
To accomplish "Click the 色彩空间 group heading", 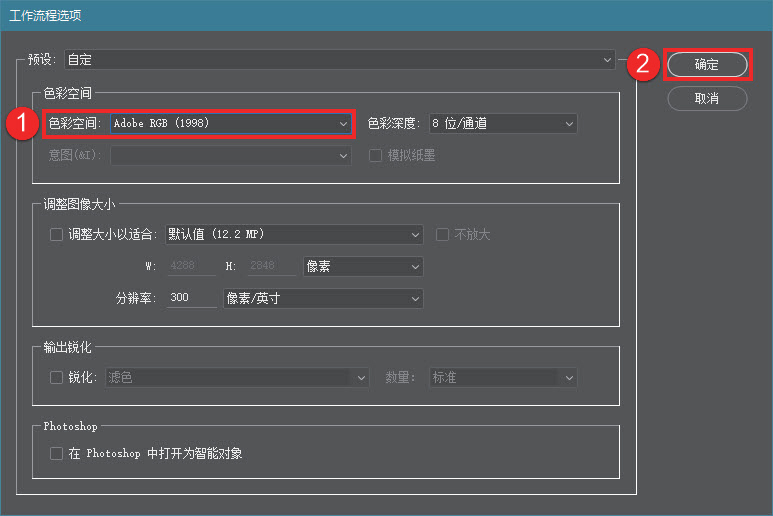I will [68, 93].
